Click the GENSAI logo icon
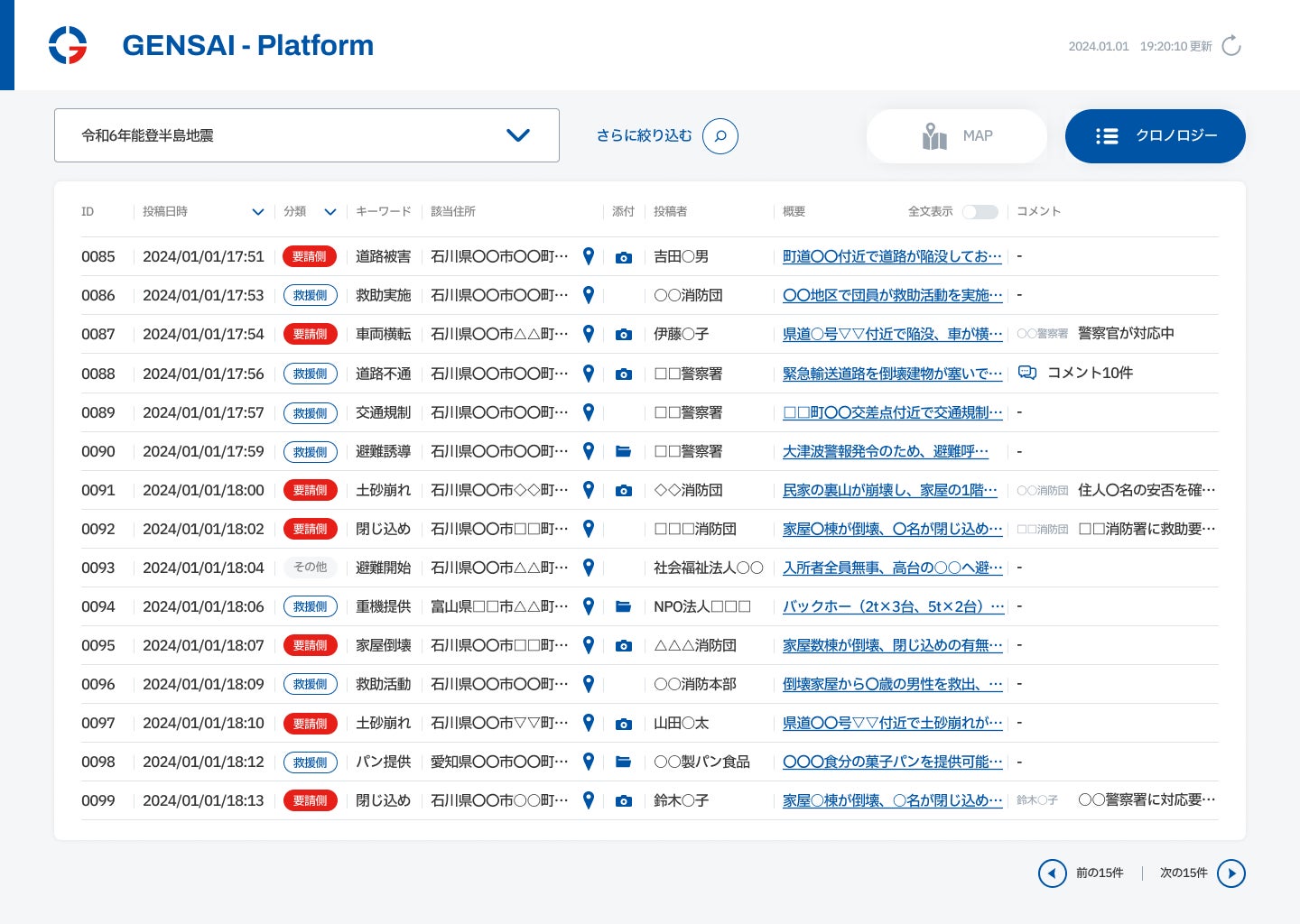Viewport: 1300px width, 924px height. coord(68,45)
